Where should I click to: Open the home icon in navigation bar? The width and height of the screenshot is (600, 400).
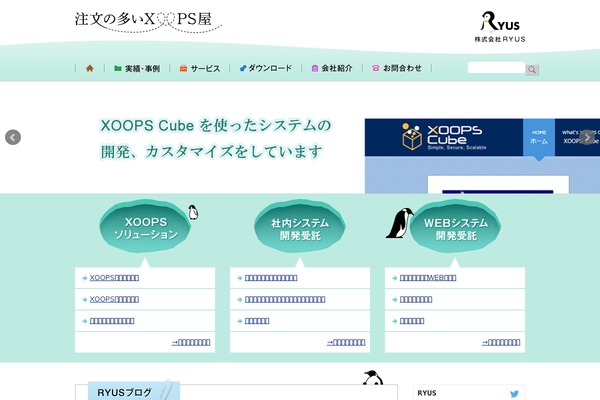90,68
